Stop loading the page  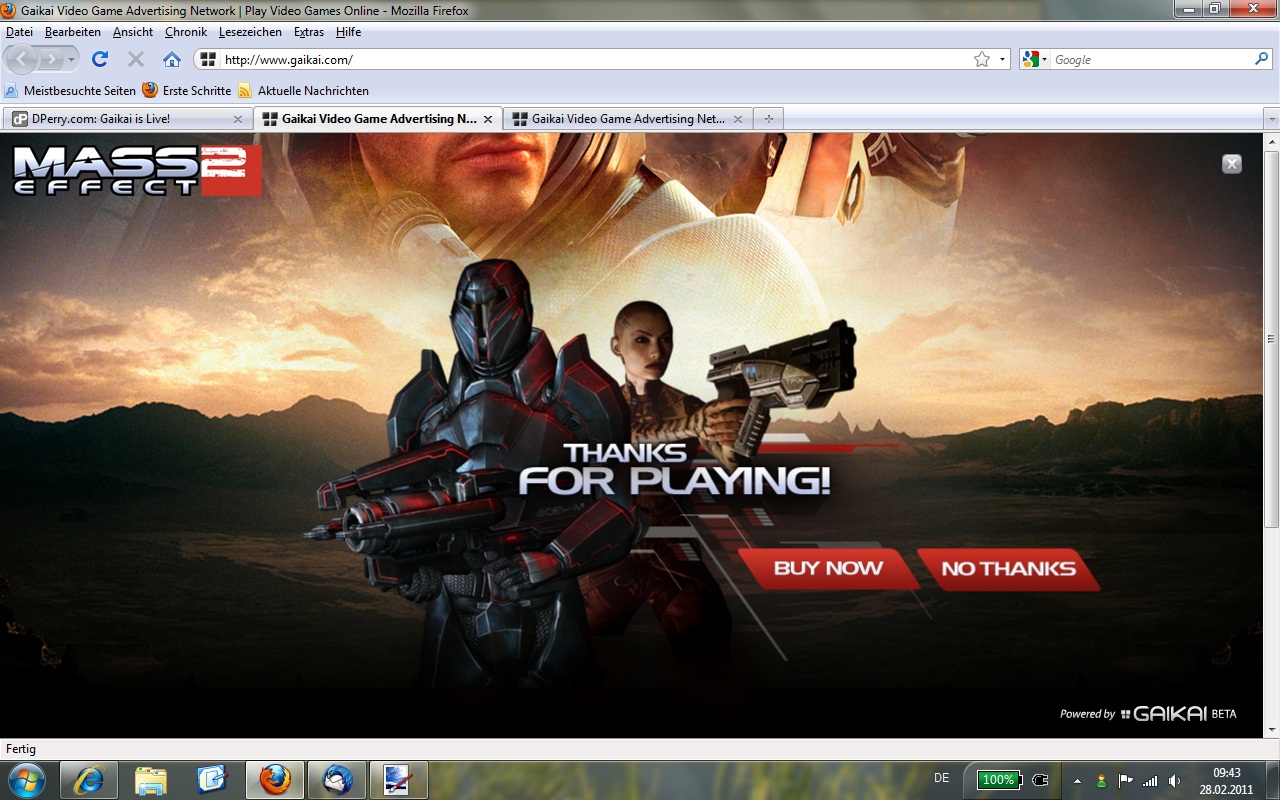(x=135, y=58)
